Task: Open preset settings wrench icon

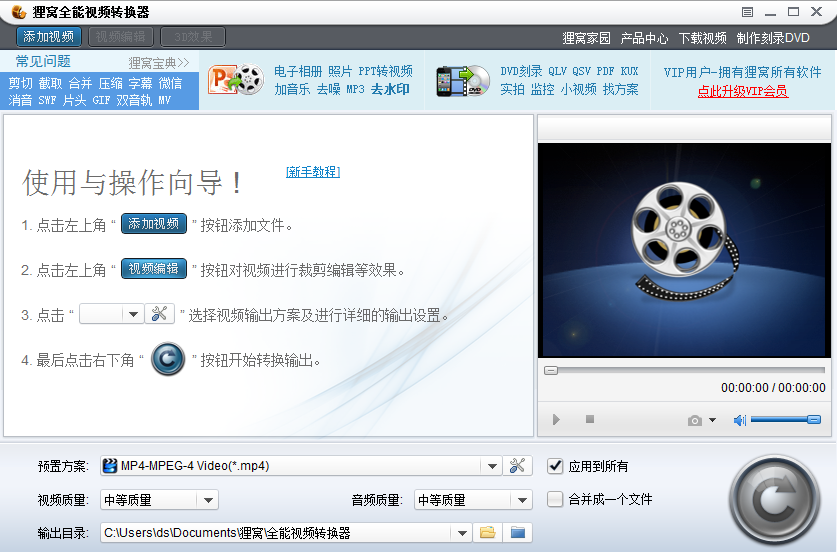Action: 517,466
